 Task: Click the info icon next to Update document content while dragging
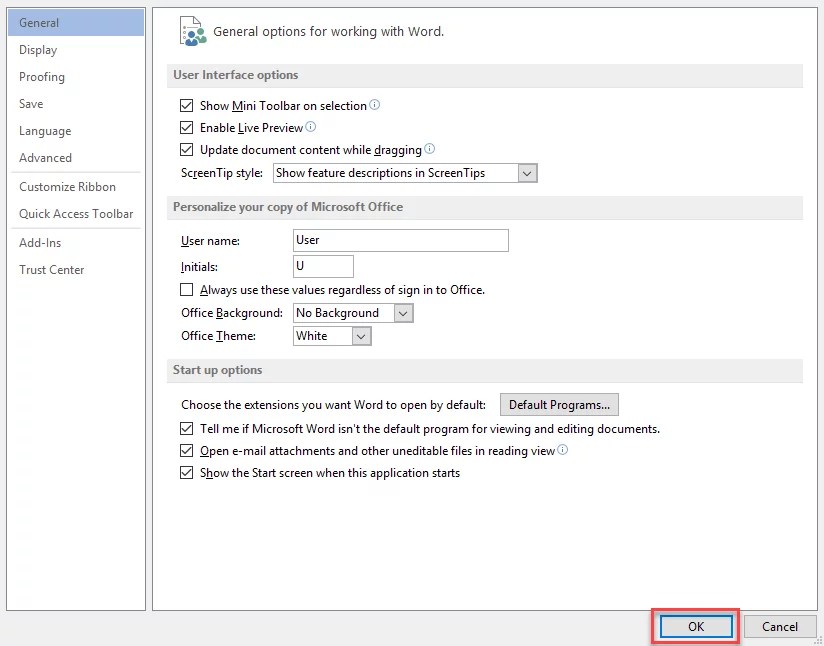[431, 149]
